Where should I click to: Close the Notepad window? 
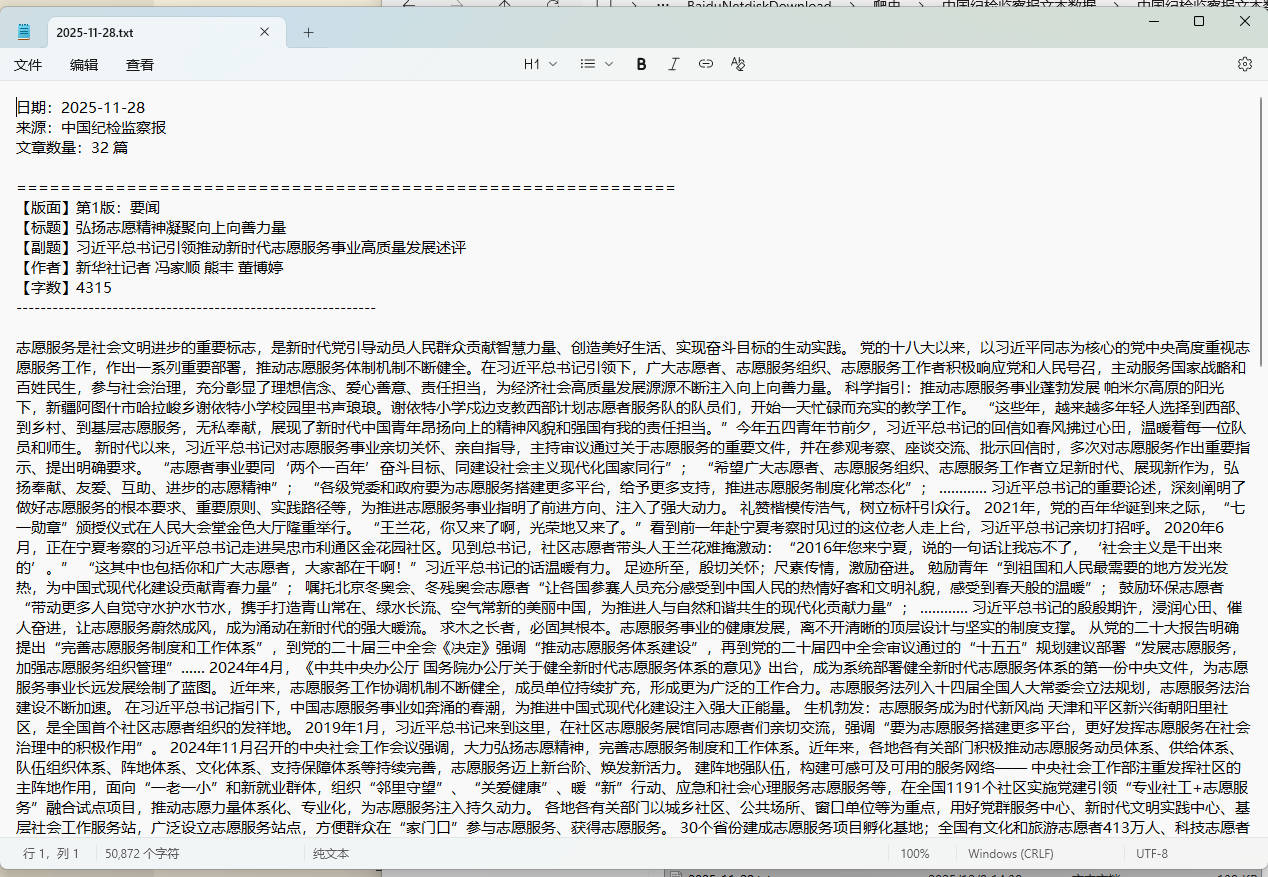[1245, 21]
